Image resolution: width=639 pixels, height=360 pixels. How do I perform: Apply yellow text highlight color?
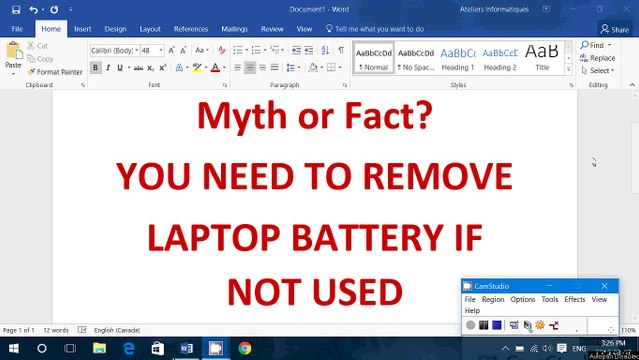(x=197, y=68)
